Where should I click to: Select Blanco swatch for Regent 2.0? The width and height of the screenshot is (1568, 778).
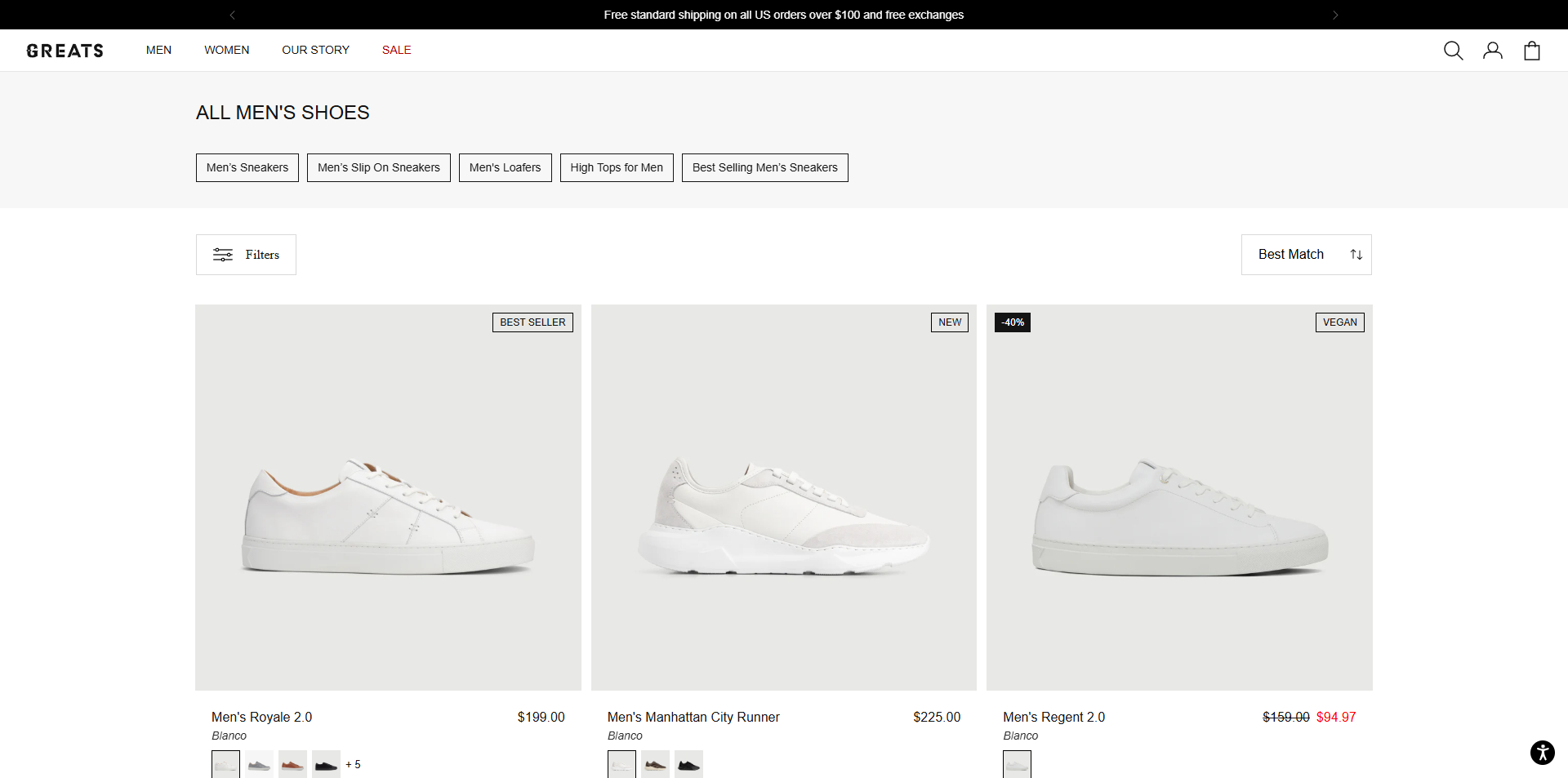[x=1017, y=764]
